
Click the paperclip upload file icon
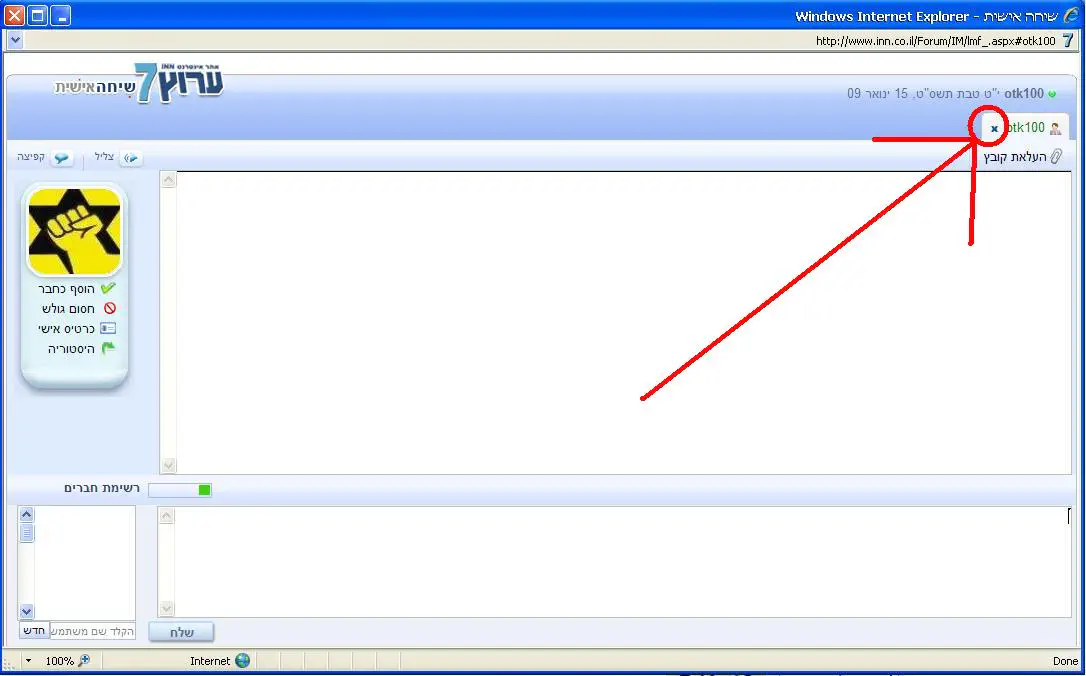(x=1056, y=157)
